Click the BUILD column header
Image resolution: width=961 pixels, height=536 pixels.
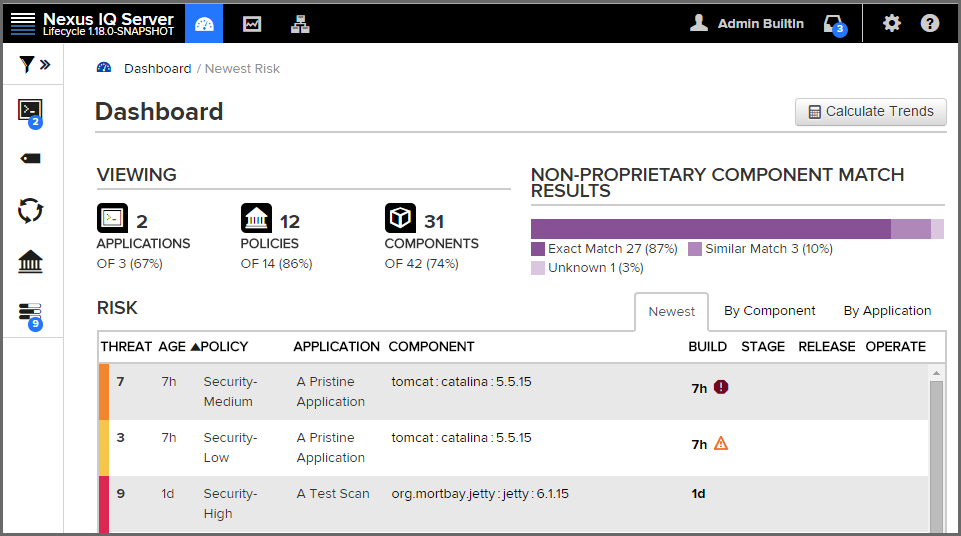tap(707, 347)
